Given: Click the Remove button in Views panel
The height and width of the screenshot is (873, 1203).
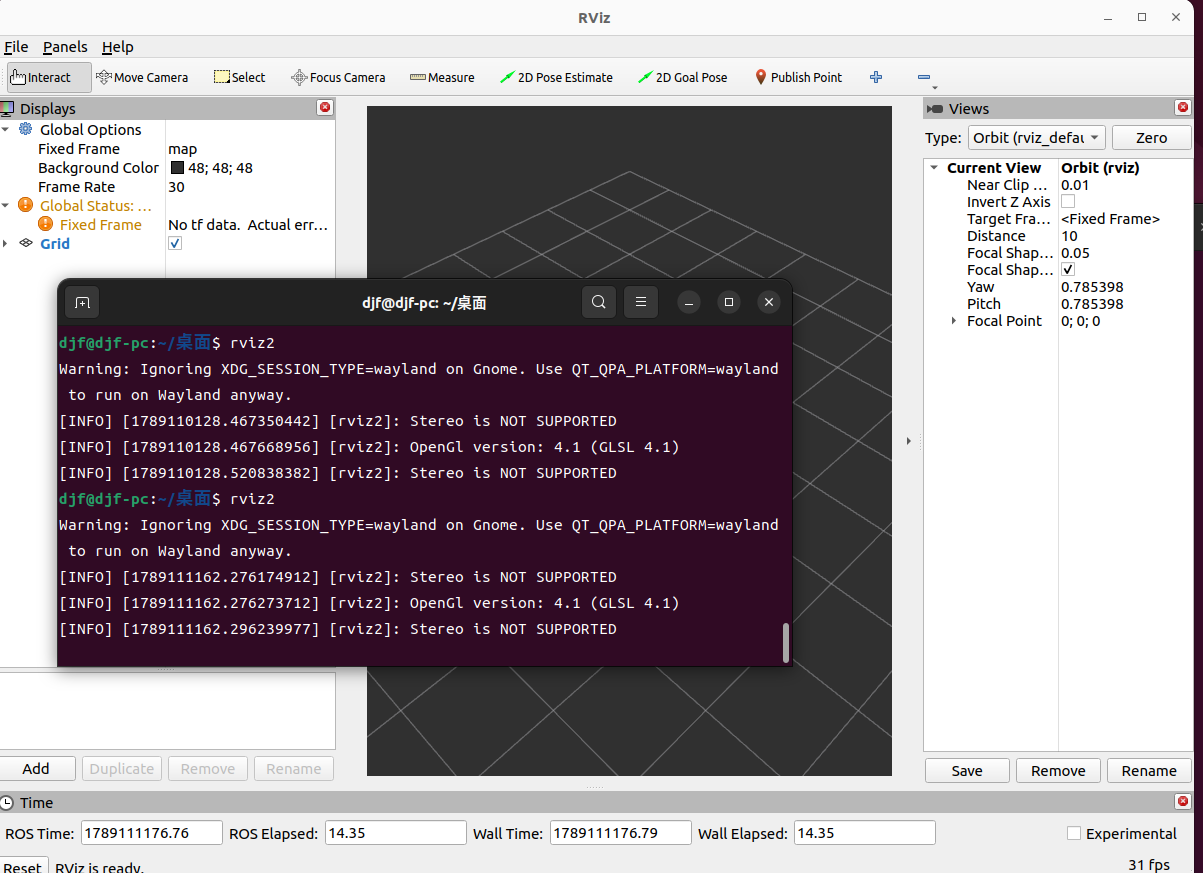Looking at the screenshot, I should click(x=1058, y=771).
